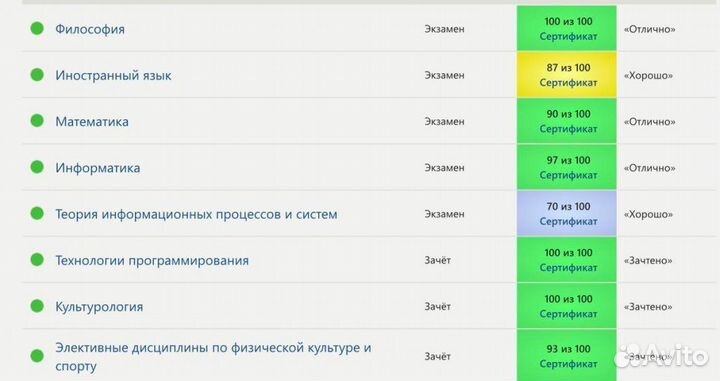Image resolution: width=720 pixels, height=381 pixels.
Task: Click Экзамен label in Математика row
Action: point(444,122)
